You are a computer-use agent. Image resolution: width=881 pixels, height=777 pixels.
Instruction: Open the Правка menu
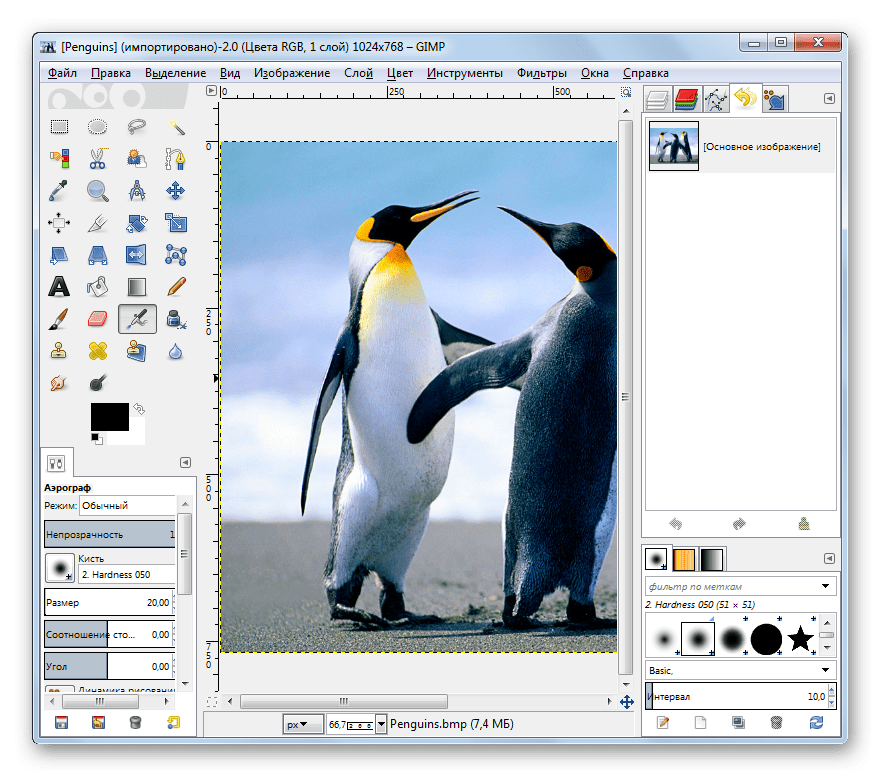(111, 73)
